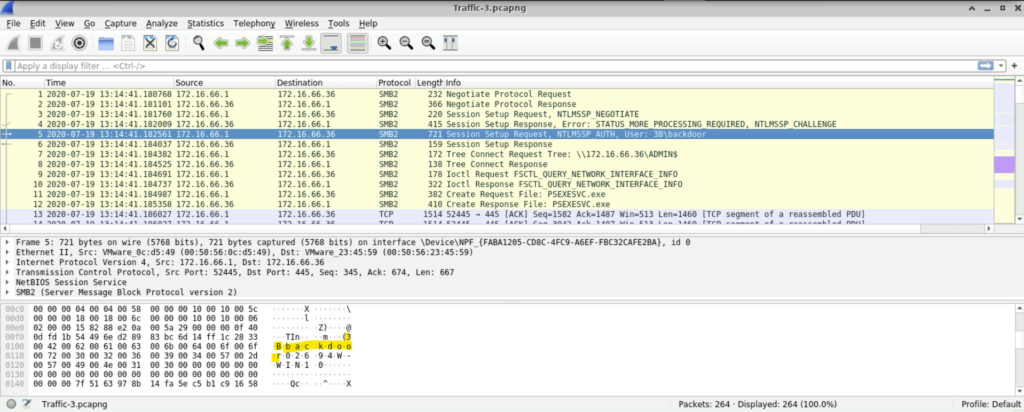Click the display filter bookmark icon
The width and height of the screenshot is (1024, 412).
(x=9, y=66)
